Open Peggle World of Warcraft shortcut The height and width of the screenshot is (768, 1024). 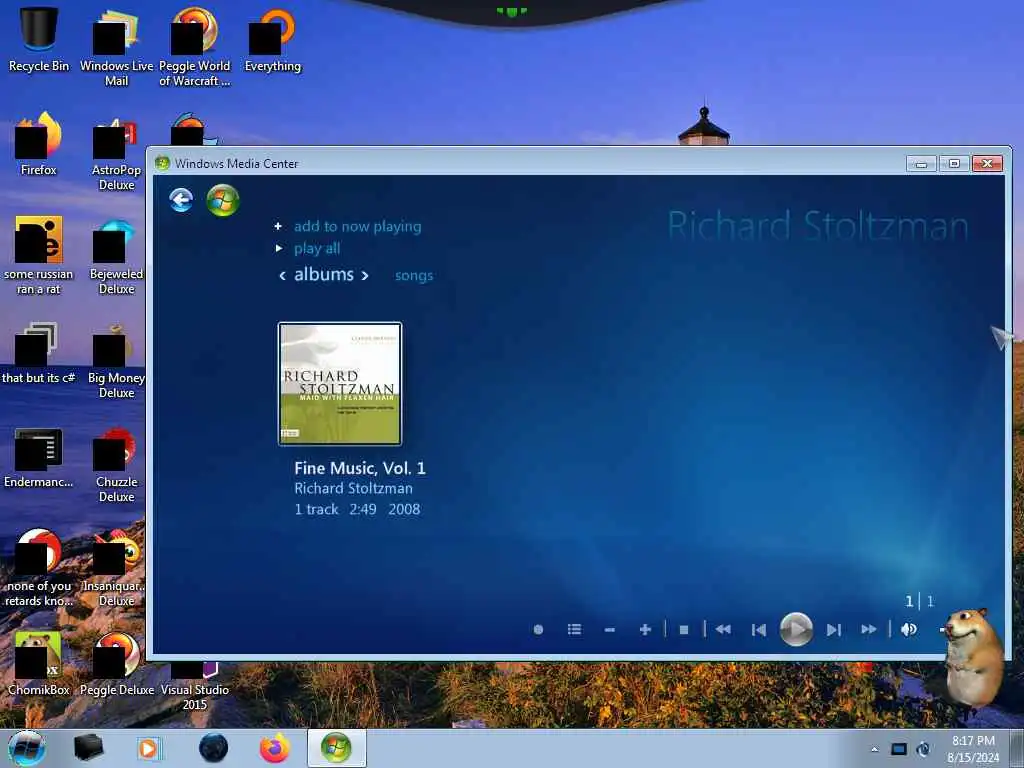pyautogui.click(x=195, y=47)
